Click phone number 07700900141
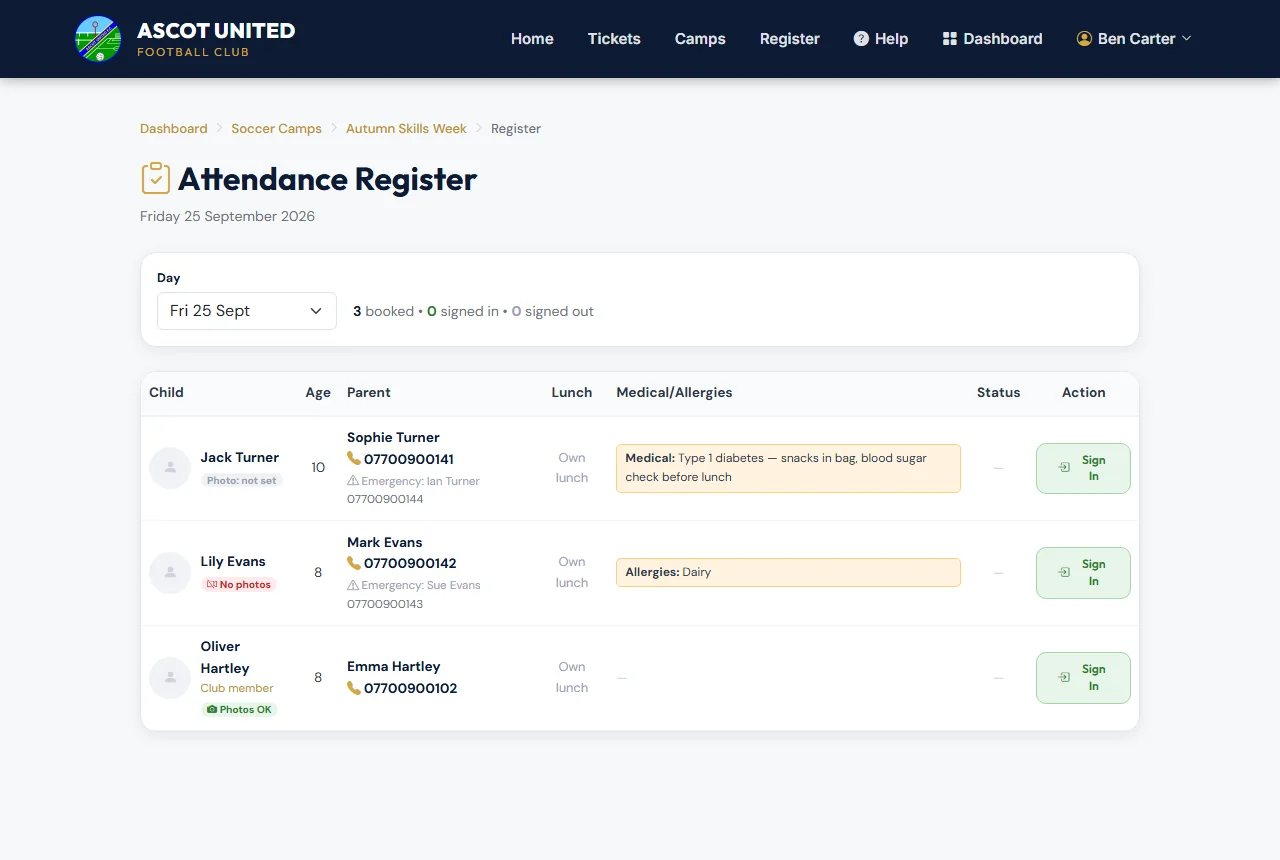 [x=409, y=459]
